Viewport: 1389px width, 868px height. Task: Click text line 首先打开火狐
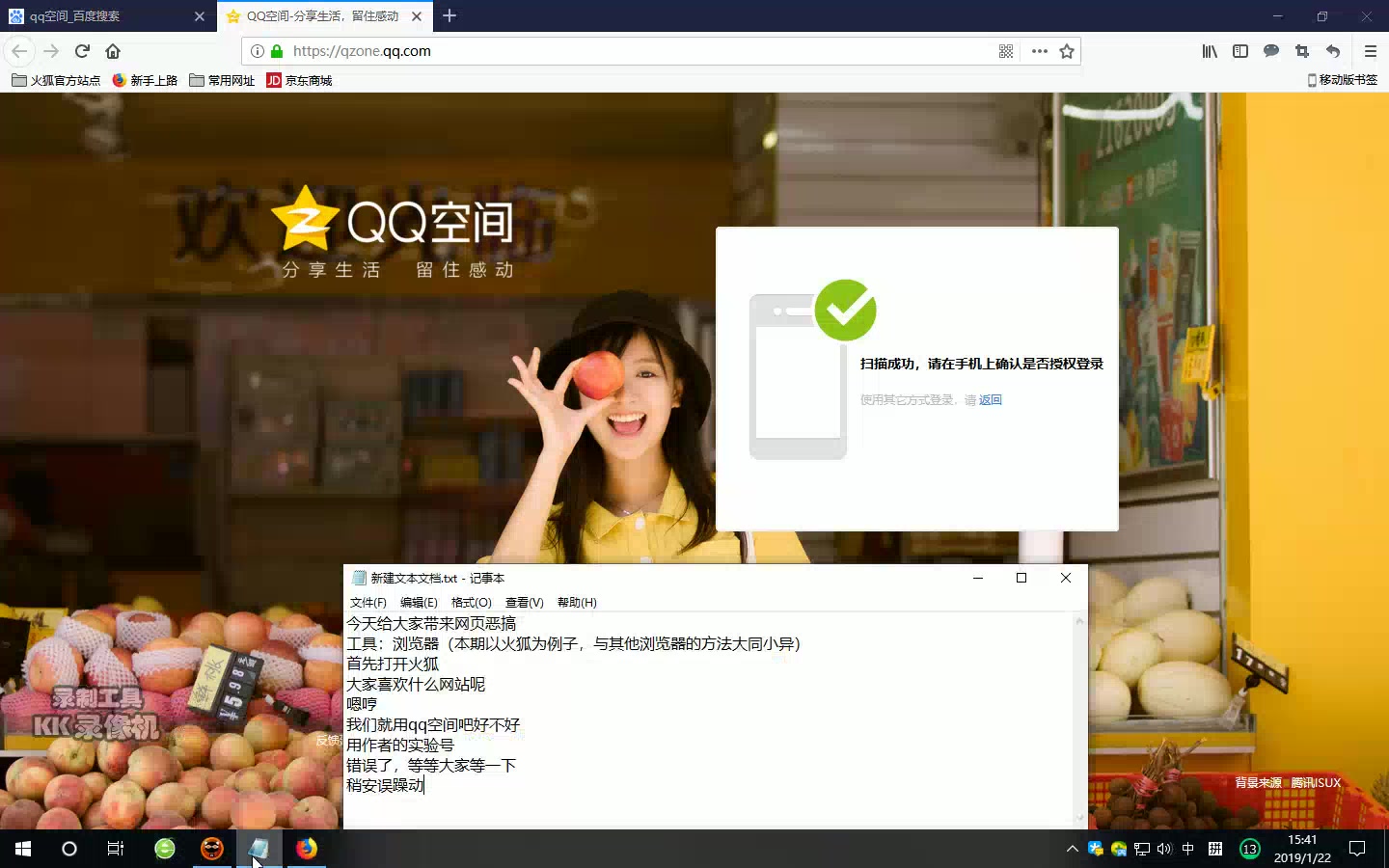[393, 664]
